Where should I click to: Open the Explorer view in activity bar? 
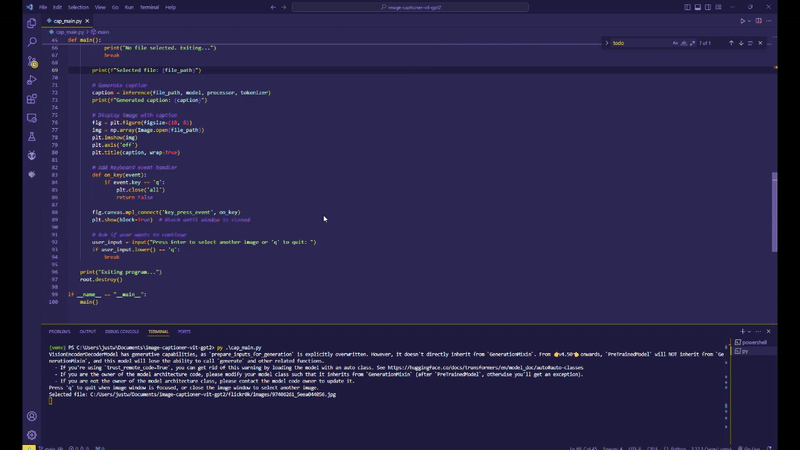click(32, 23)
